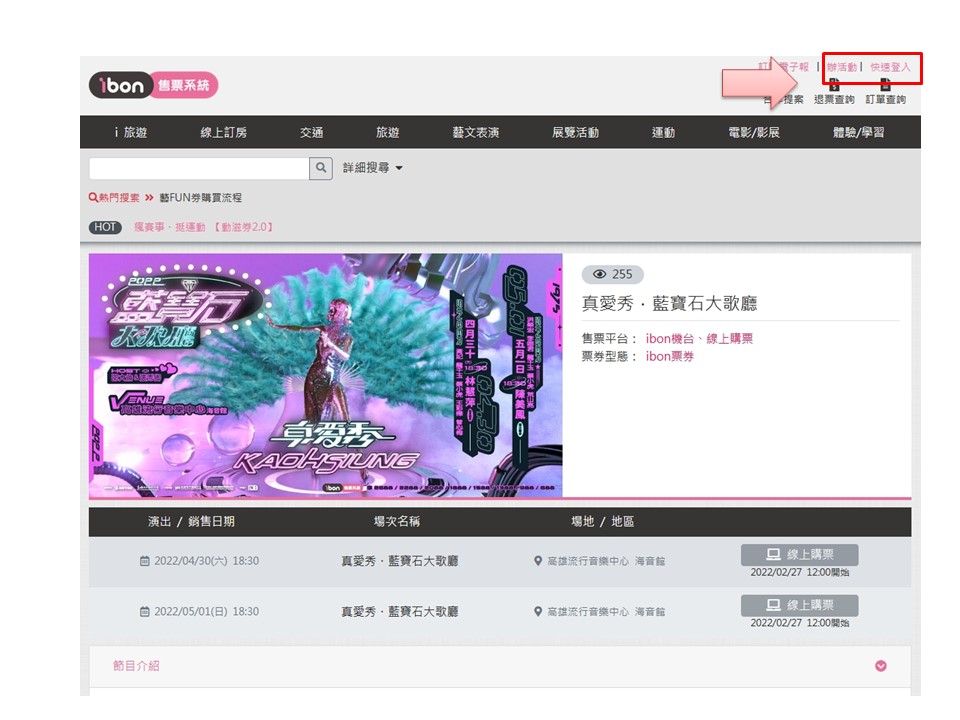Click session name 真愛秀・藍寶石大歌廳 in 05/01 row
This screenshot has height=720, width=960.
coord(400,612)
